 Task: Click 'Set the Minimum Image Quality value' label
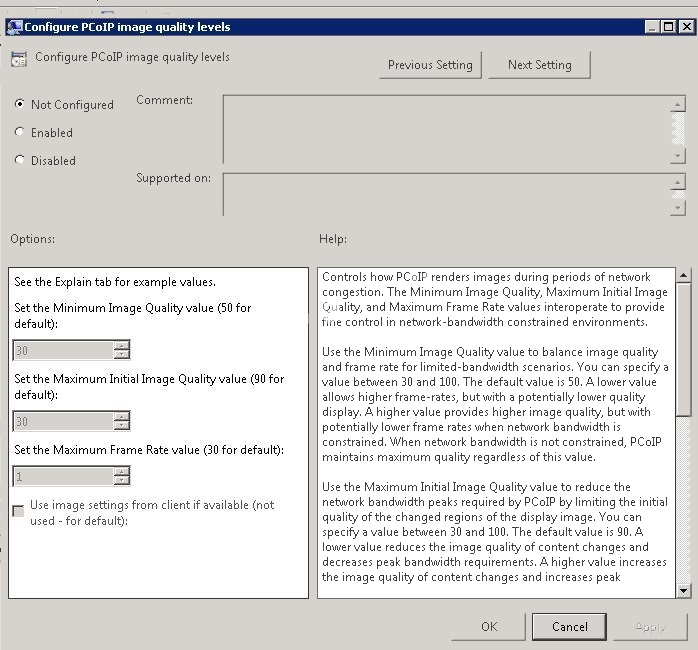[x=133, y=316]
